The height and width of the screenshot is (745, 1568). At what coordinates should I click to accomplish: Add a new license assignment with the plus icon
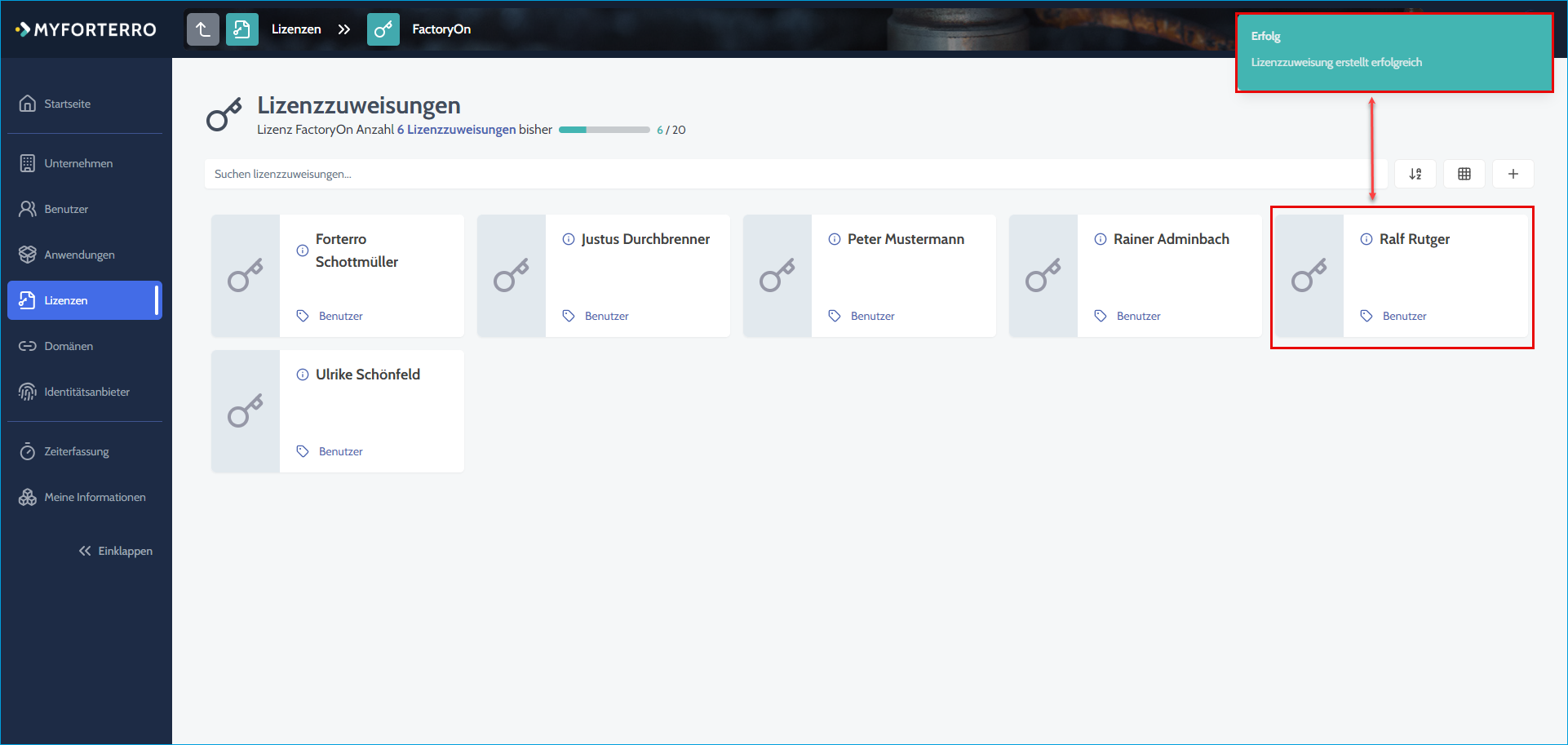pyautogui.click(x=1513, y=174)
